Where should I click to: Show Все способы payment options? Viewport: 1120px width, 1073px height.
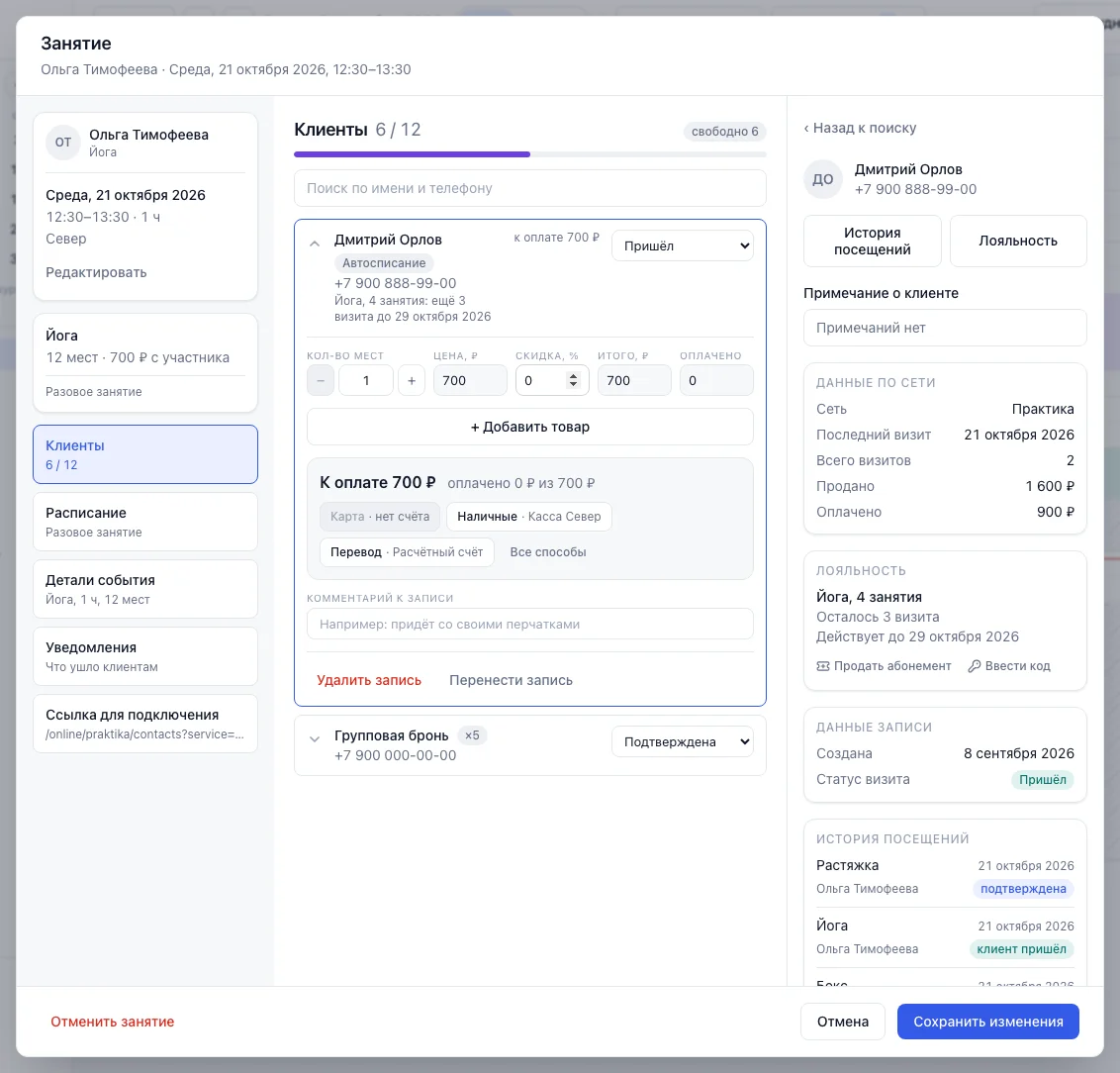point(548,552)
